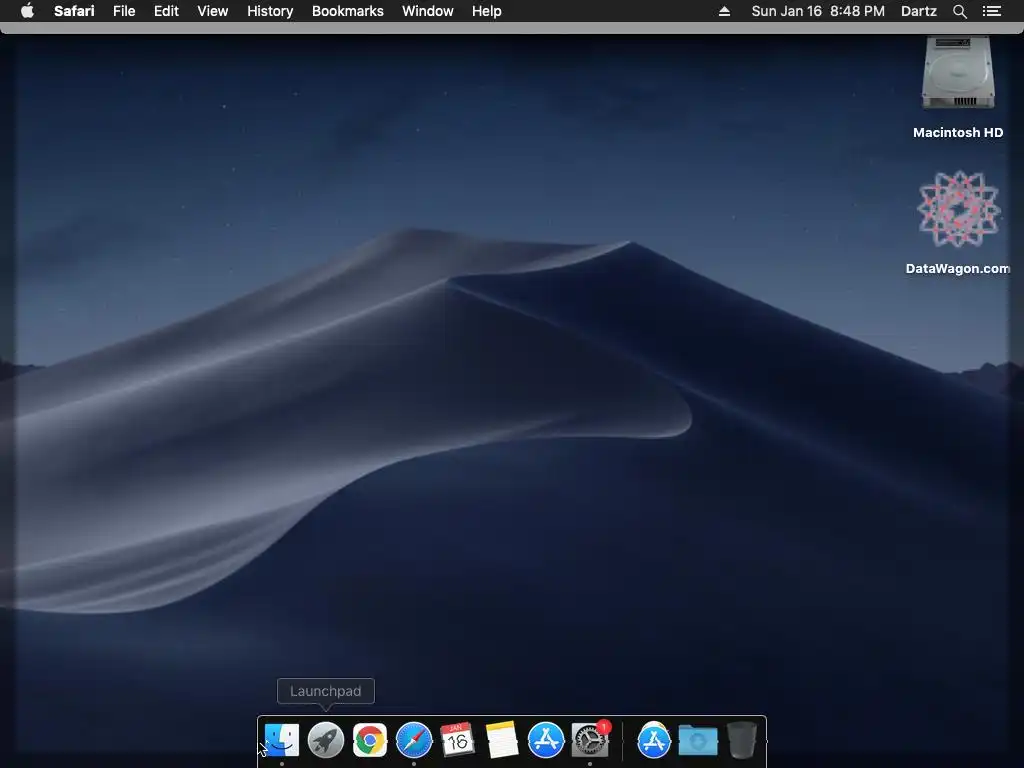The width and height of the screenshot is (1024, 768).
Task: Open Google Chrome from the Dock
Action: (x=370, y=740)
